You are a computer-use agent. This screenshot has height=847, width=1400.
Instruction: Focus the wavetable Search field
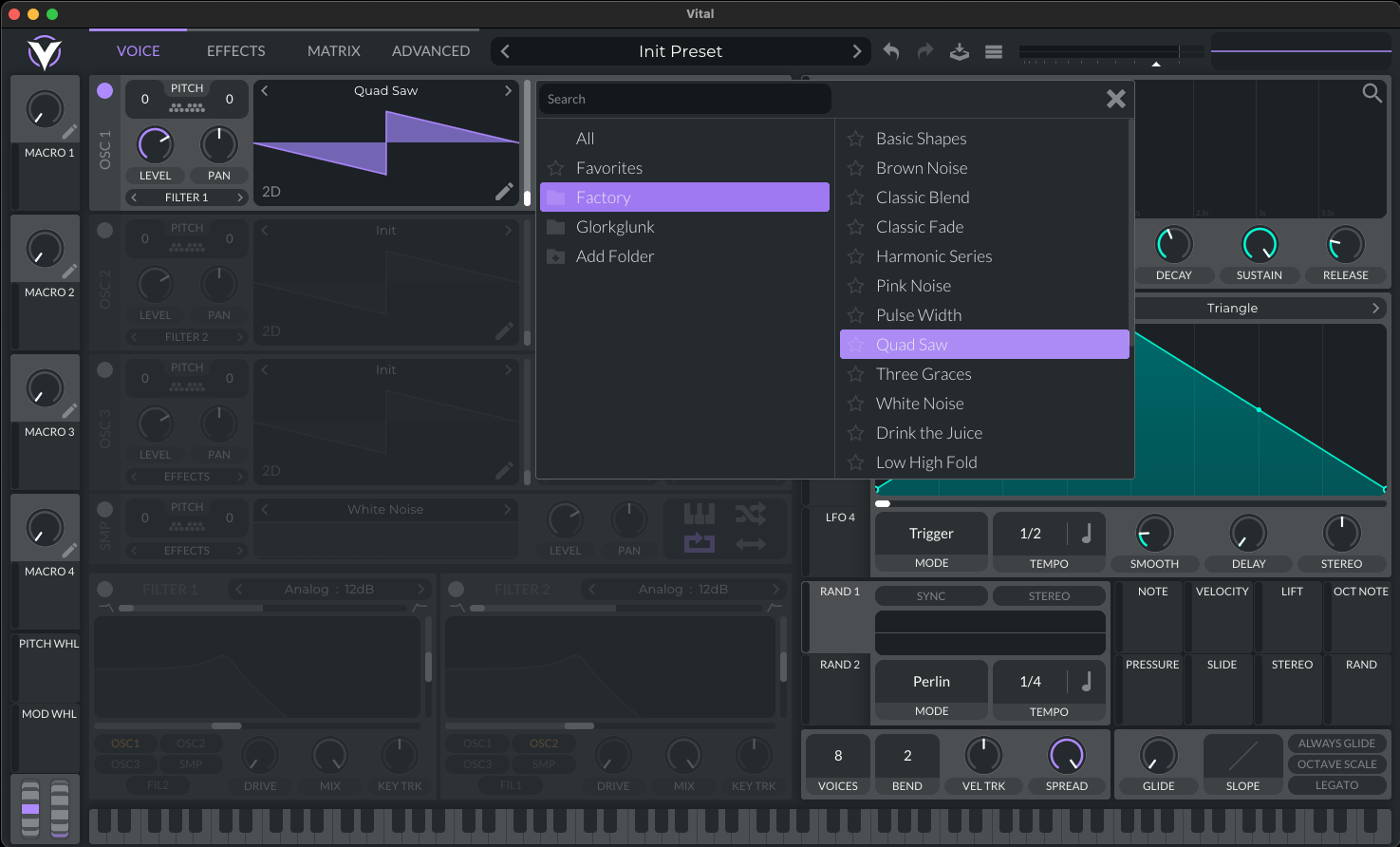pyautogui.click(x=684, y=99)
